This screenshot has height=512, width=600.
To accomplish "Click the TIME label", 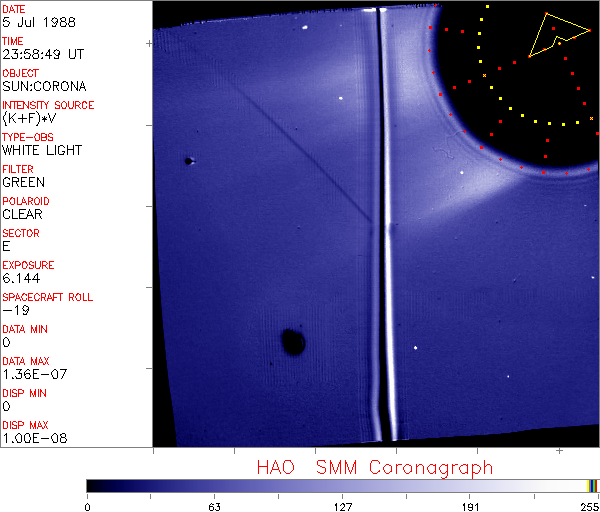I will [13, 41].
